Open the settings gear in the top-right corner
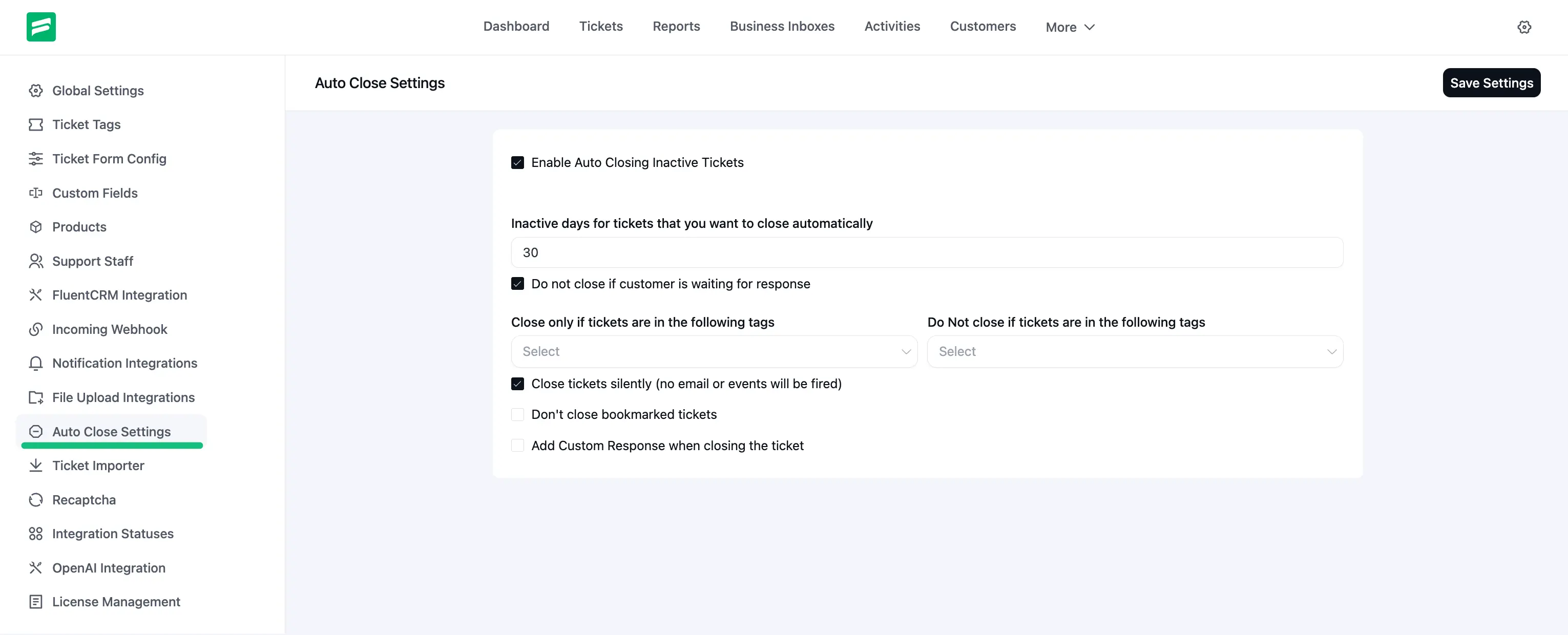The image size is (1568, 635). coord(1524,27)
